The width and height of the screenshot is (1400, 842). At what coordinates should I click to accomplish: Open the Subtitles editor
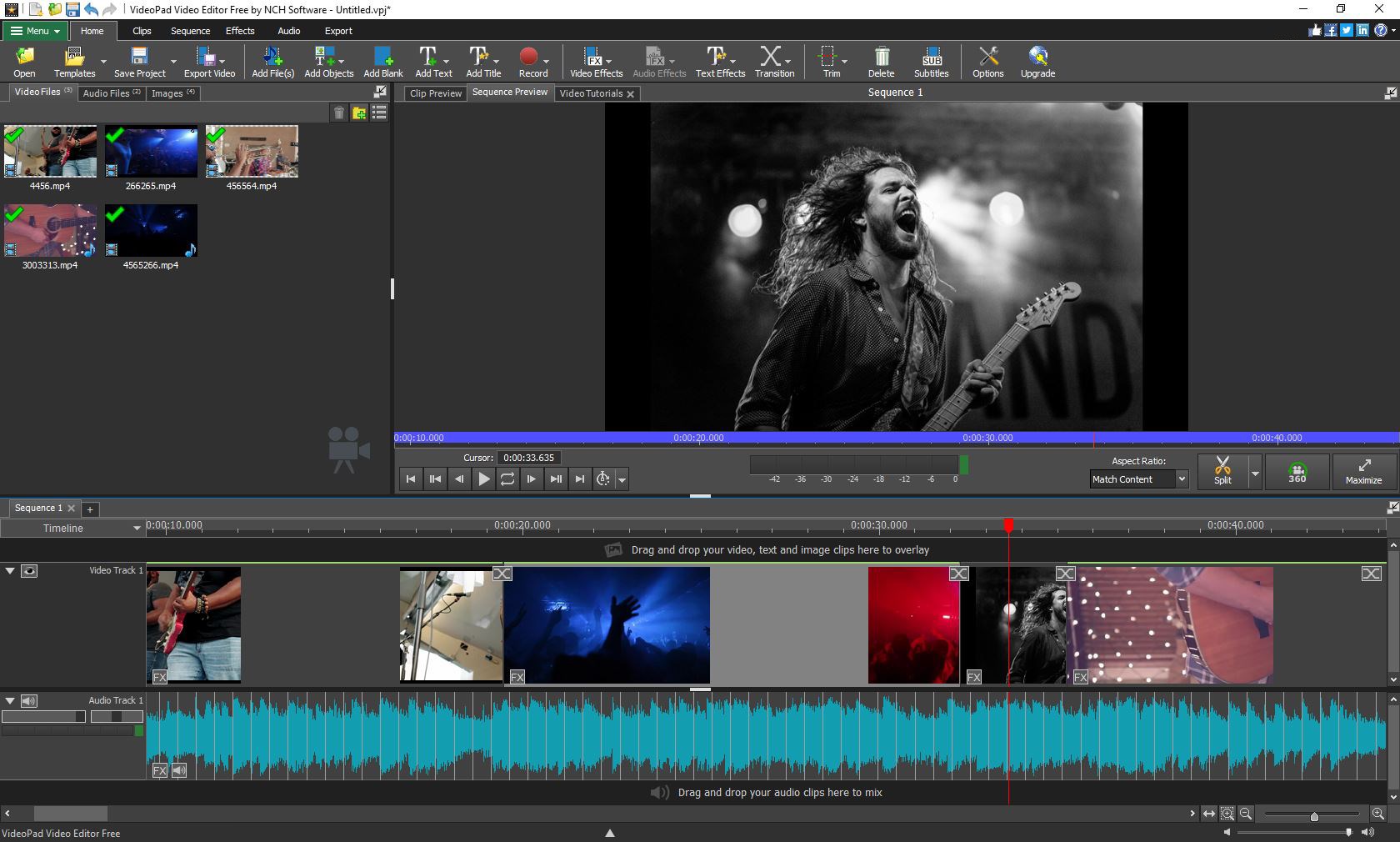point(931,61)
